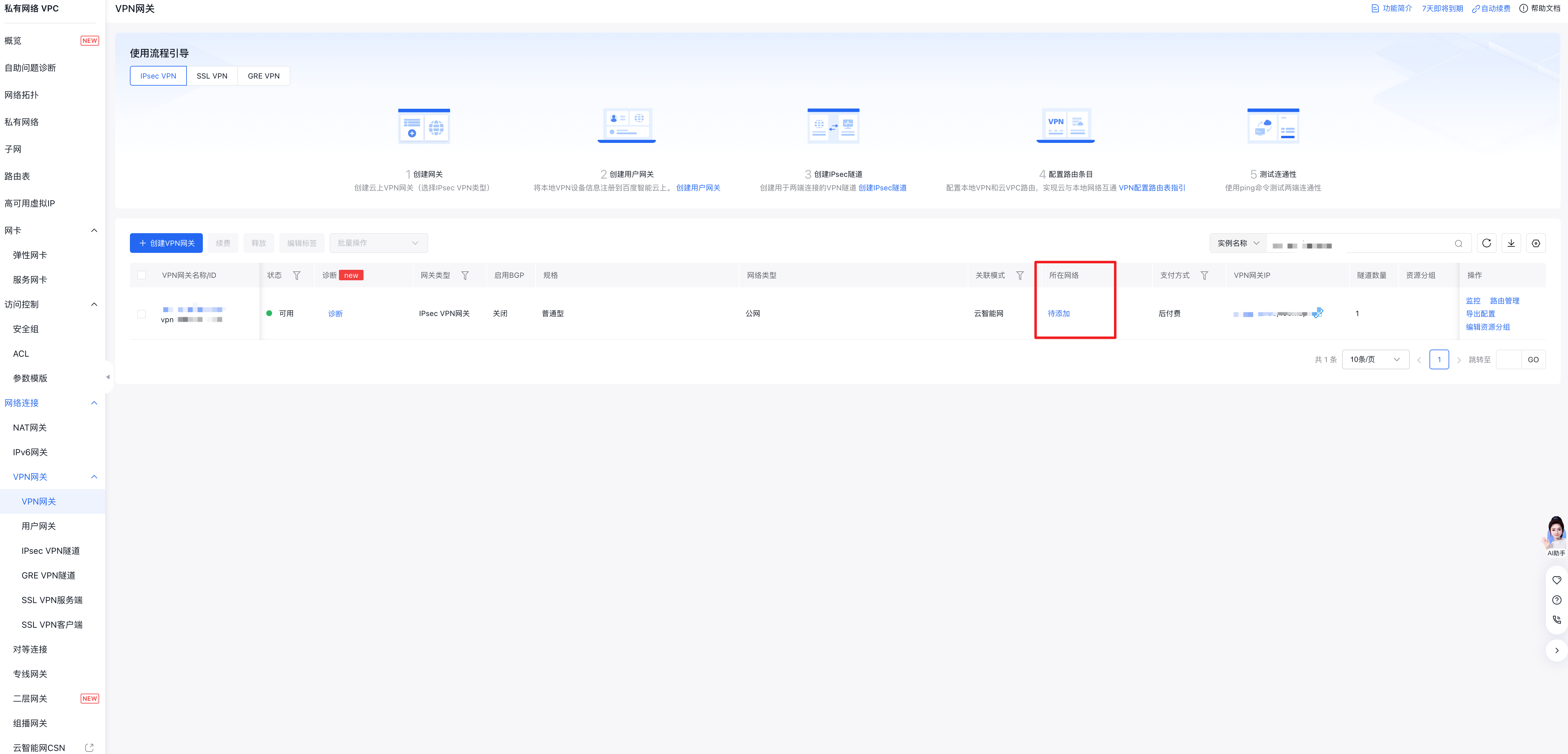
Task: Collapse the 网卡 sidebar section
Action: [94, 230]
